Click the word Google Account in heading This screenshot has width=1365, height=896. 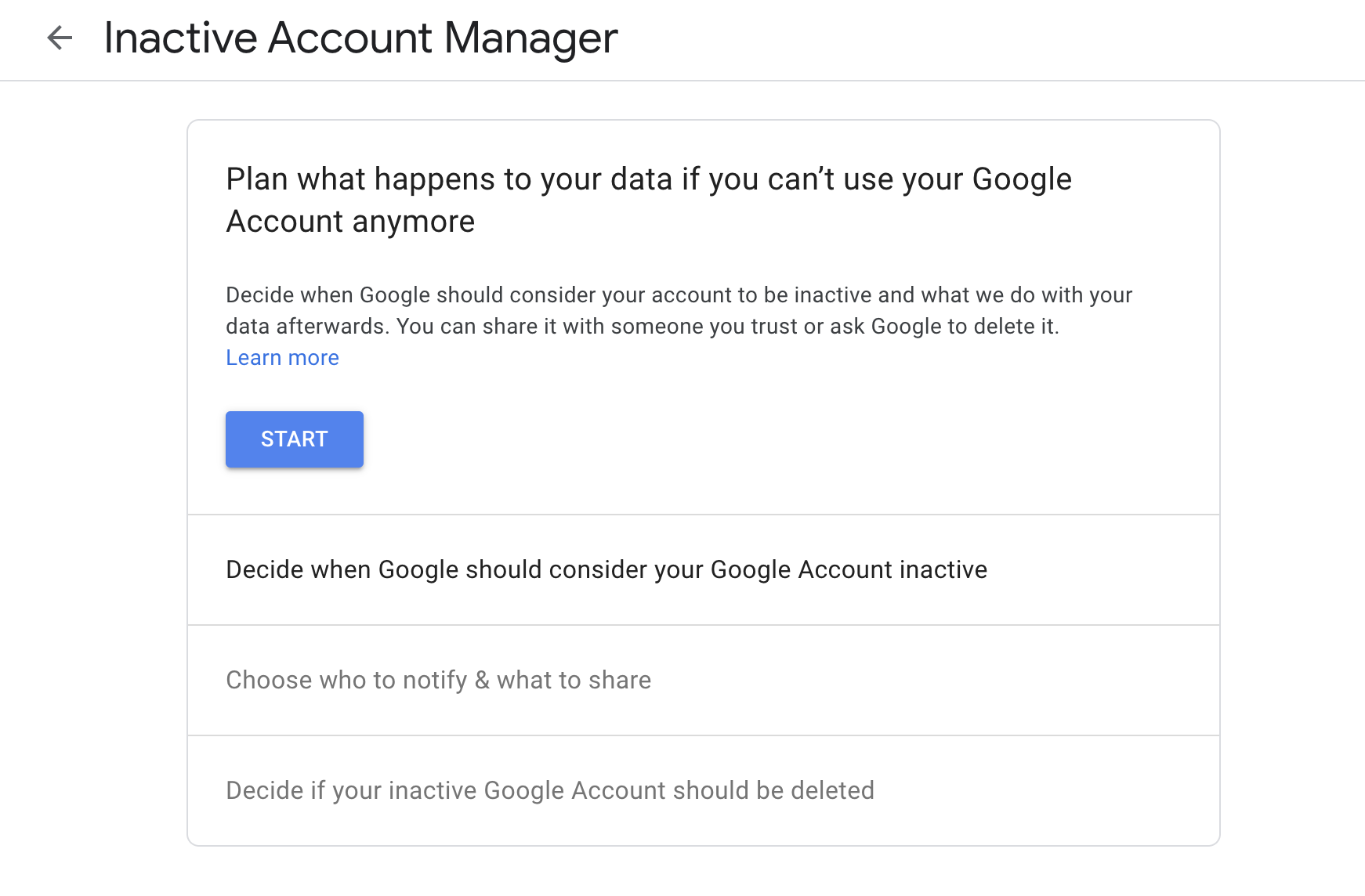point(1021,179)
